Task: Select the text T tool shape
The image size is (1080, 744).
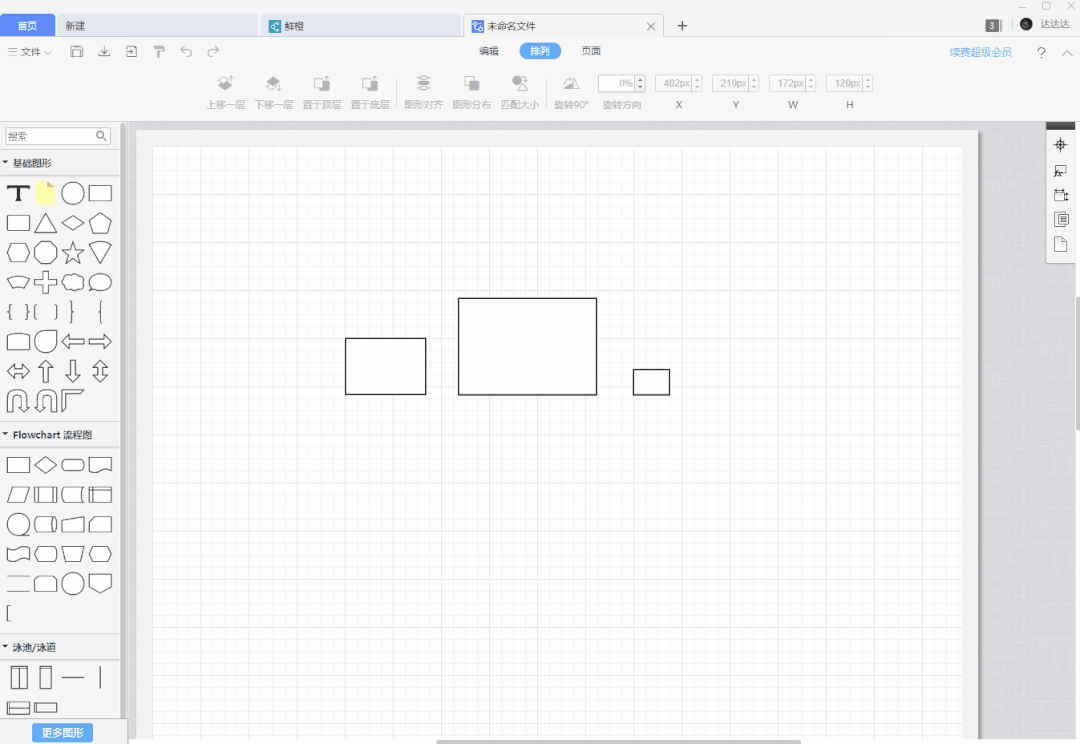Action: click(x=19, y=194)
